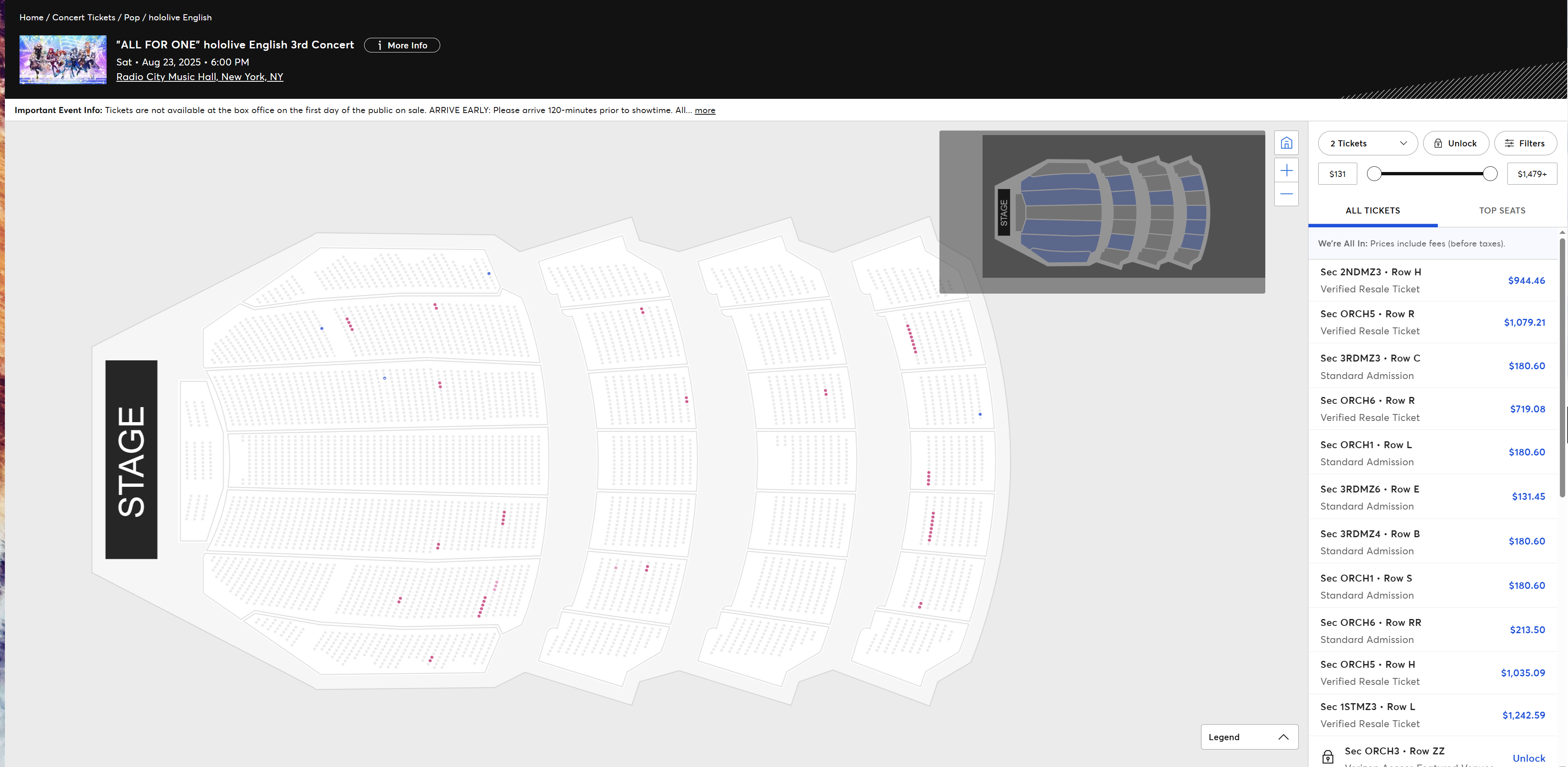Screen dimensions: 1568x767
Task: Zoom in on the seat map
Action: 1286,170
